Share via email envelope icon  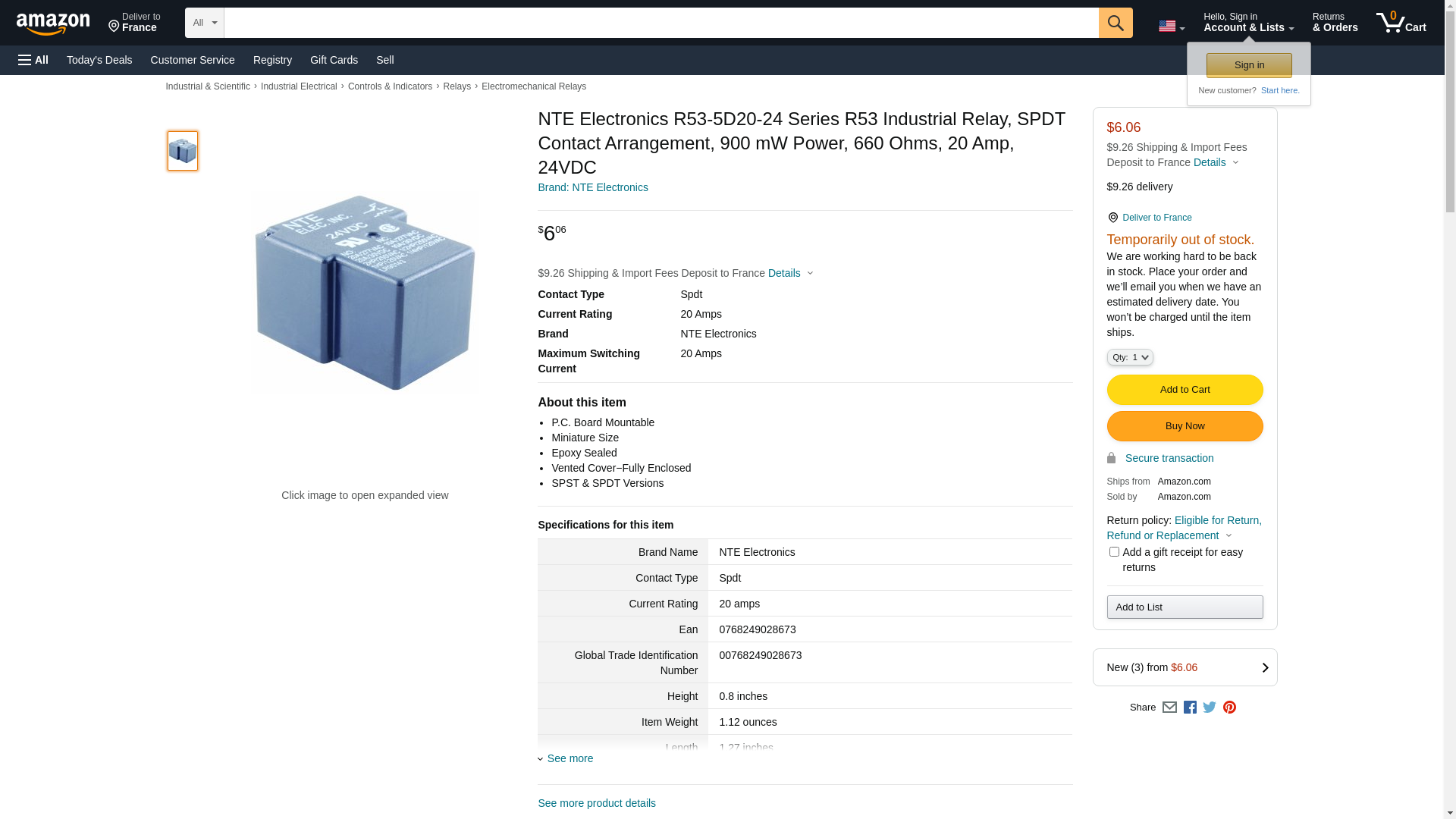[x=1169, y=708]
